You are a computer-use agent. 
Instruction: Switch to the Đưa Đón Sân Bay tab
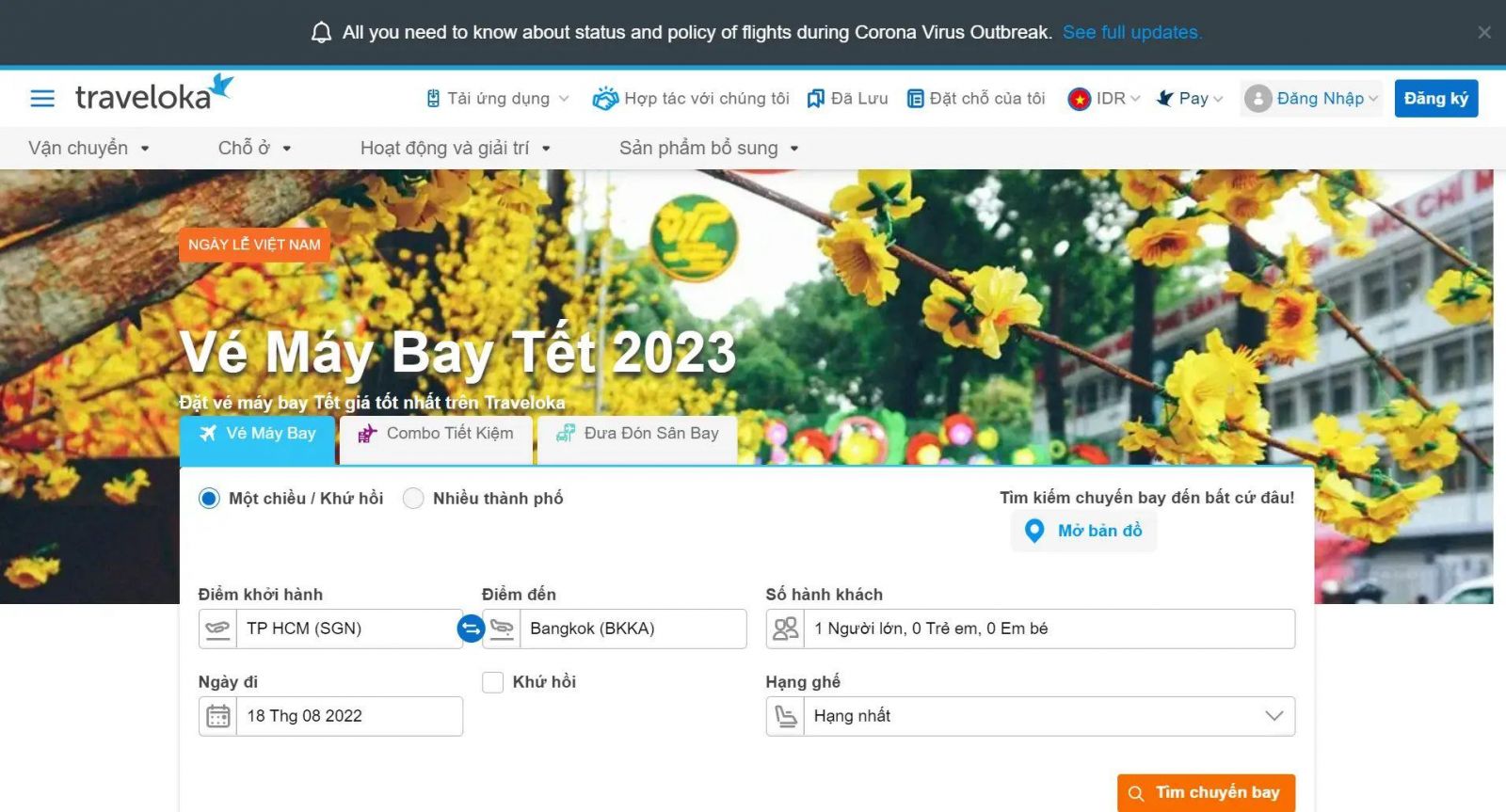(x=637, y=439)
